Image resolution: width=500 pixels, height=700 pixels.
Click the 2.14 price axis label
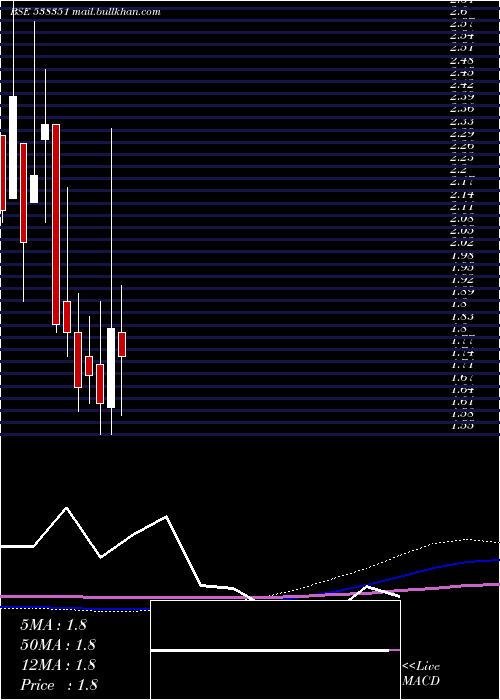pyautogui.click(x=462, y=194)
